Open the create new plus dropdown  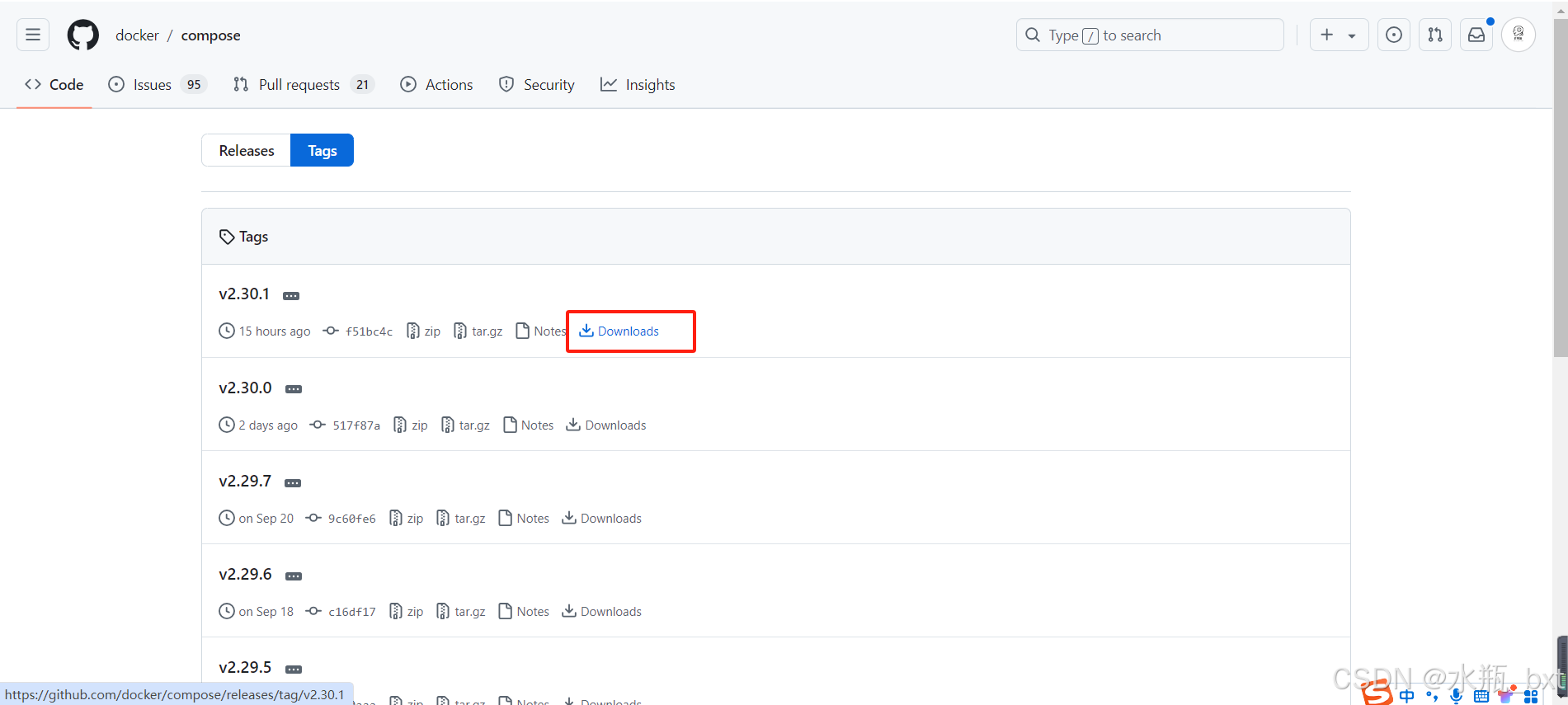click(x=1339, y=35)
